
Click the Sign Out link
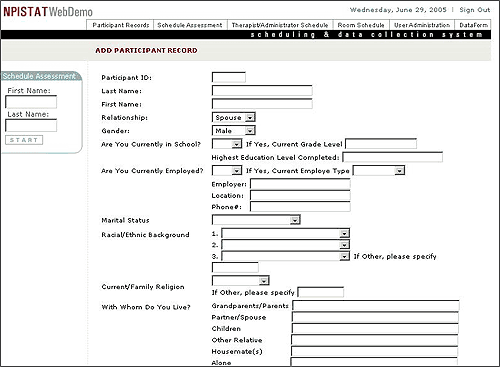[475, 10]
